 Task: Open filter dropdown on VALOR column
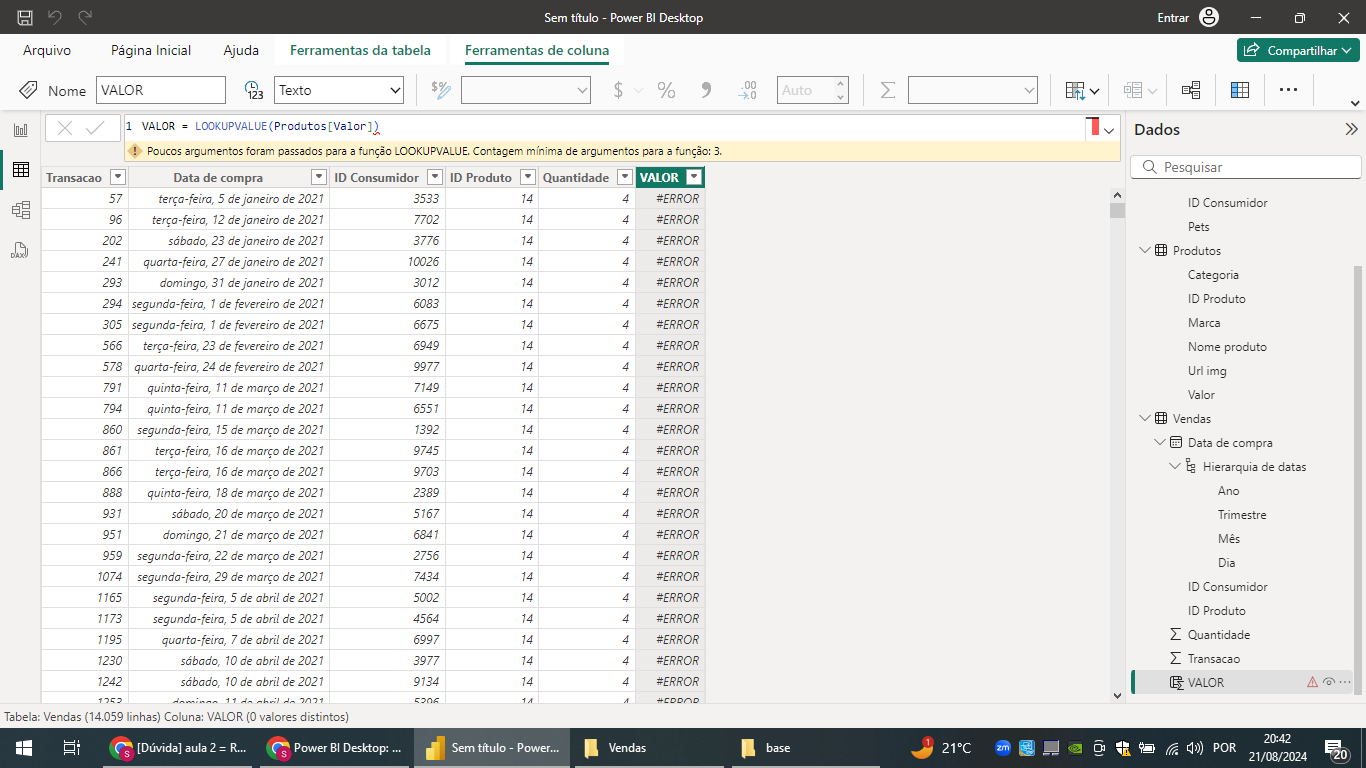point(694,177)
